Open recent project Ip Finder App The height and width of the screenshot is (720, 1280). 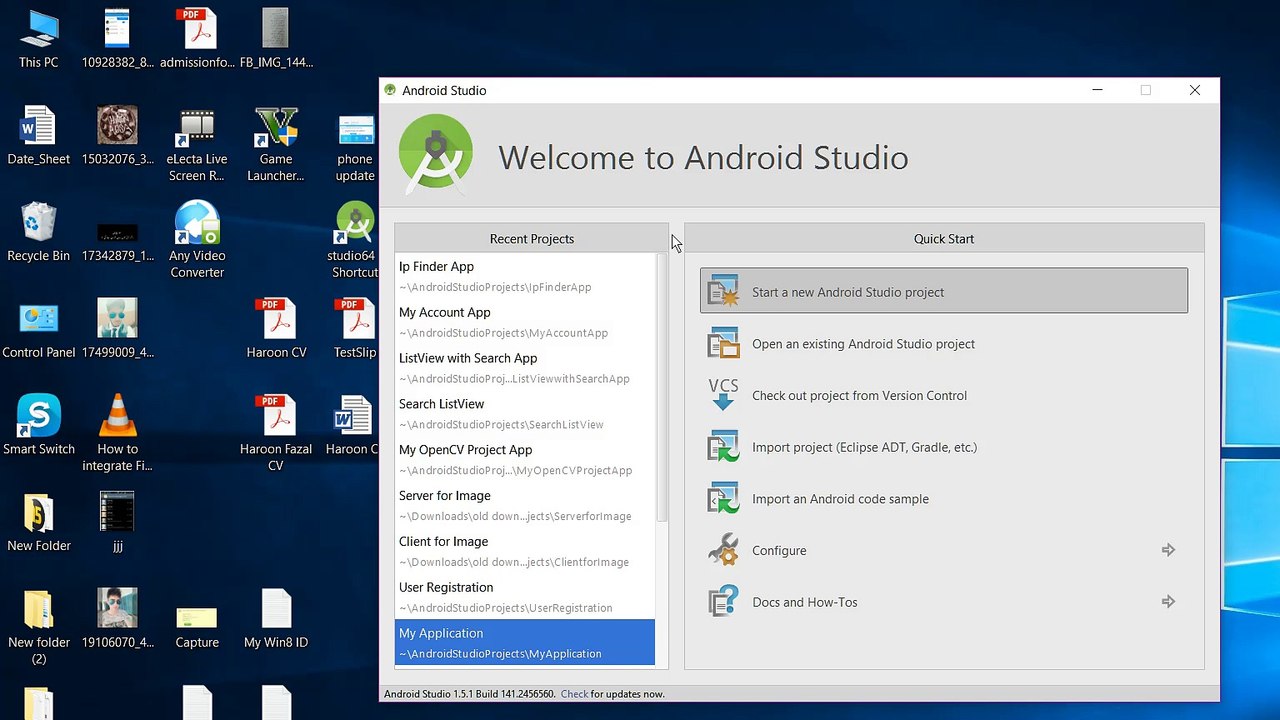525,276
